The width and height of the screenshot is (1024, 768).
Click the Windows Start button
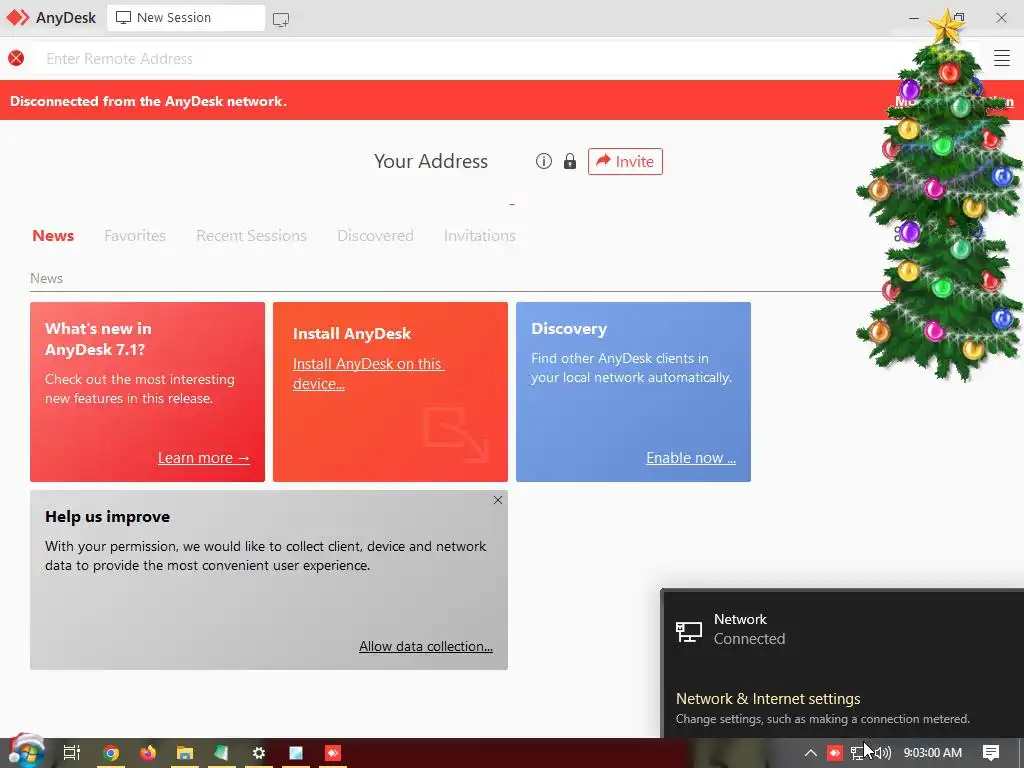[26, 752]
